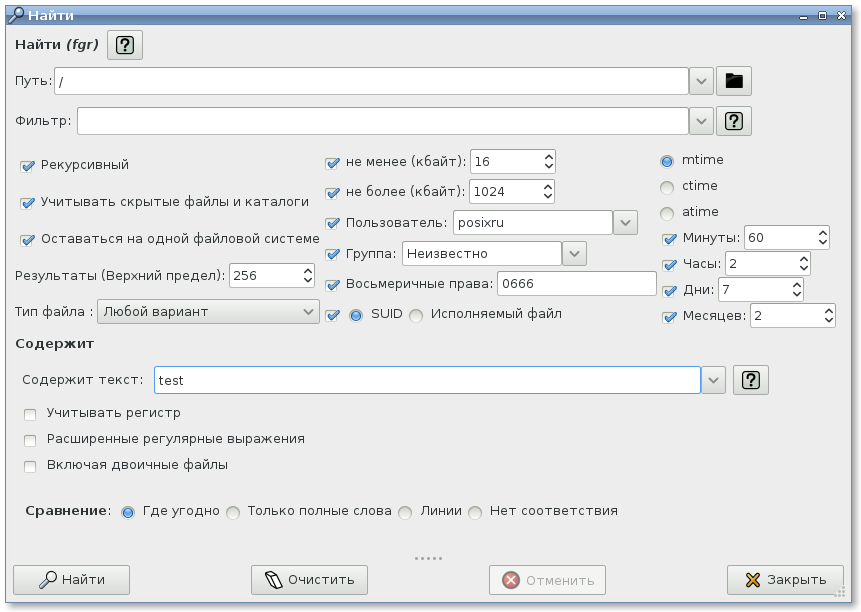The image size is (861, 612).
Task: Browse for folder using the path folder icon
Action: point(734,81)
